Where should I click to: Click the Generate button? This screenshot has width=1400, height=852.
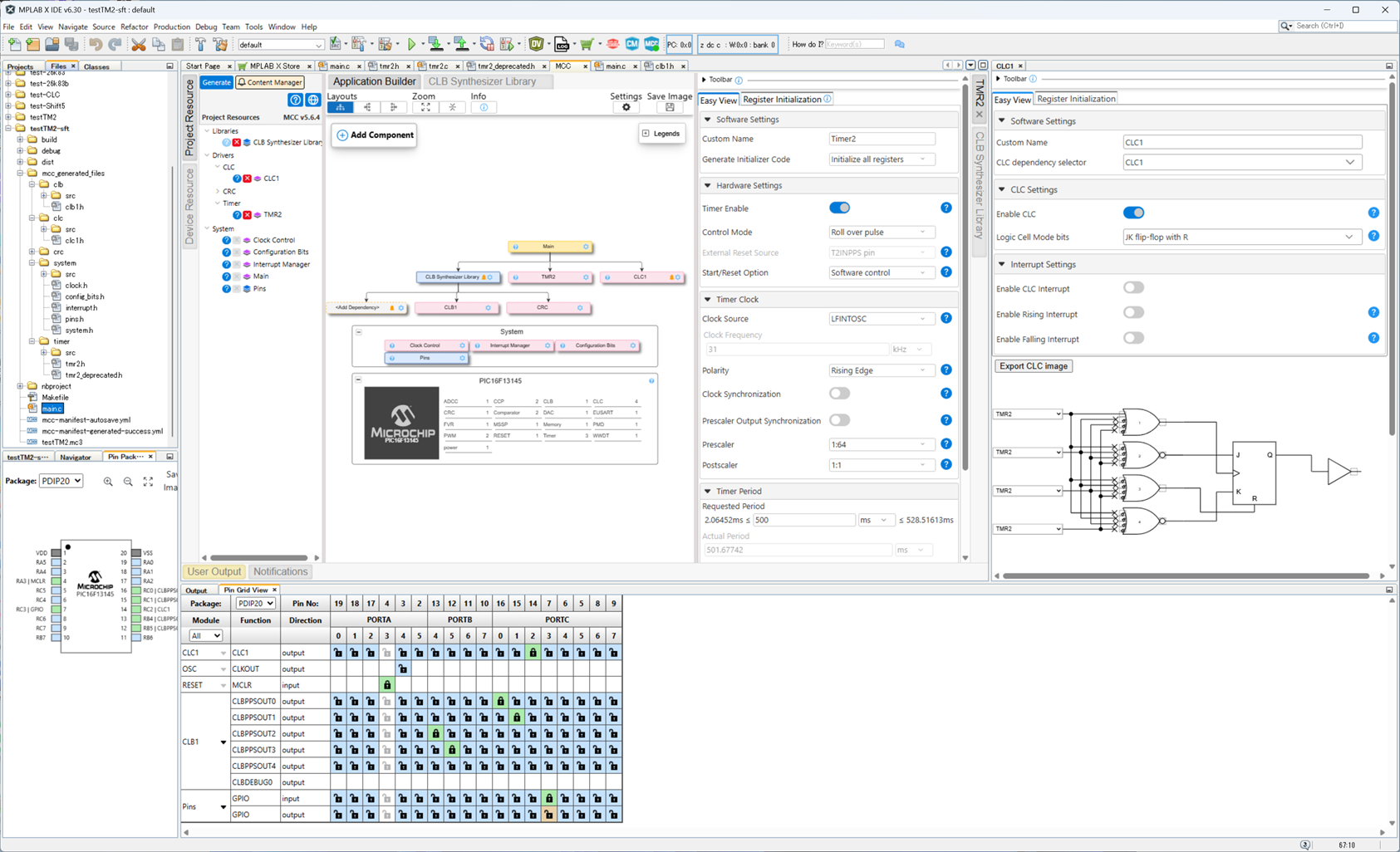216,82
